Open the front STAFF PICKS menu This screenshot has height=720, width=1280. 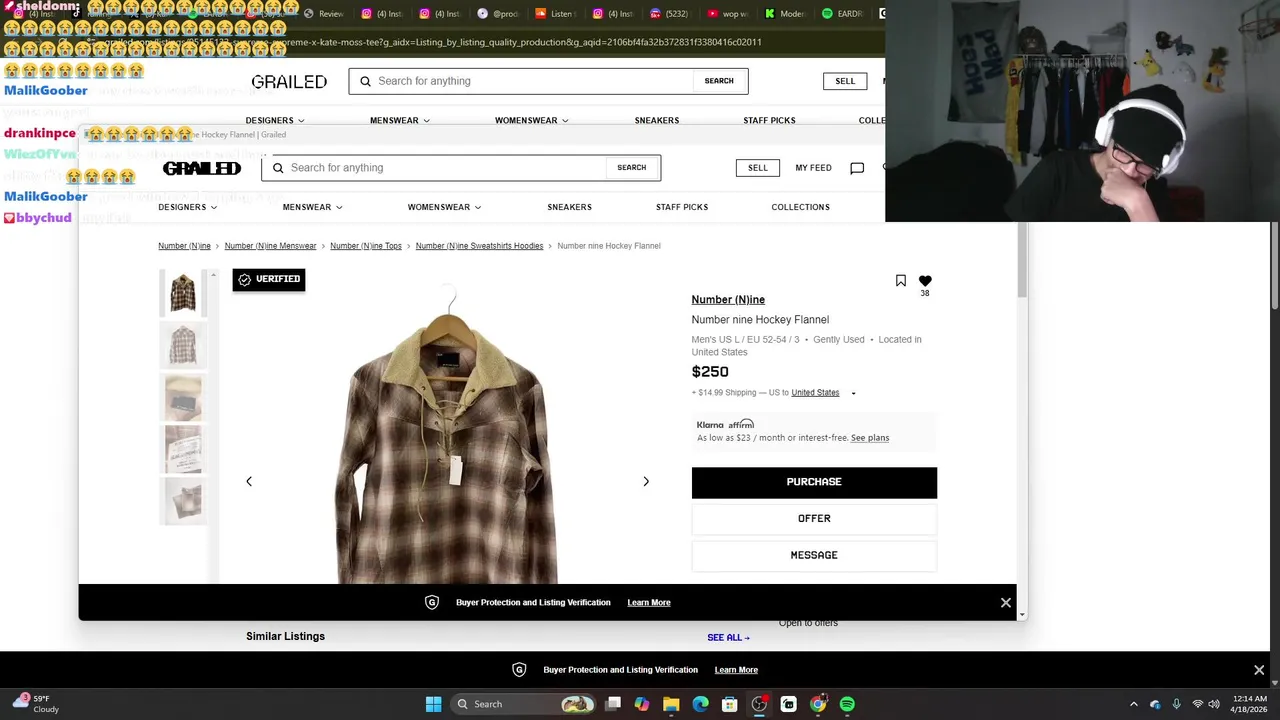(682, 207)
